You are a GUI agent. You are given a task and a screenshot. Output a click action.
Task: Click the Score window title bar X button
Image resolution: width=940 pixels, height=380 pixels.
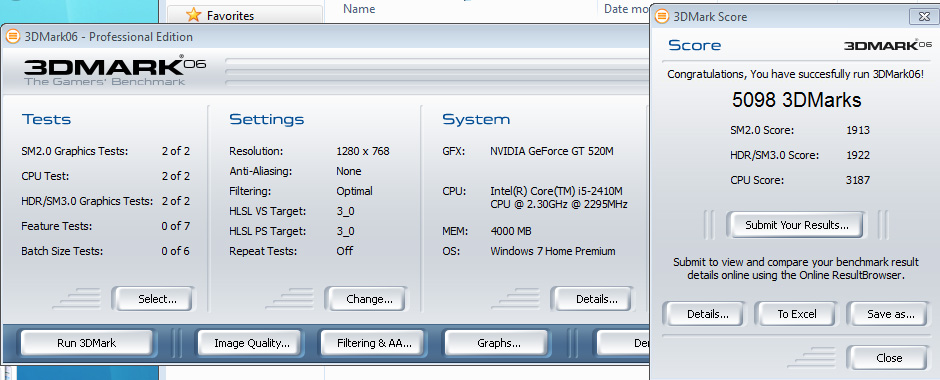pos(923,17)
